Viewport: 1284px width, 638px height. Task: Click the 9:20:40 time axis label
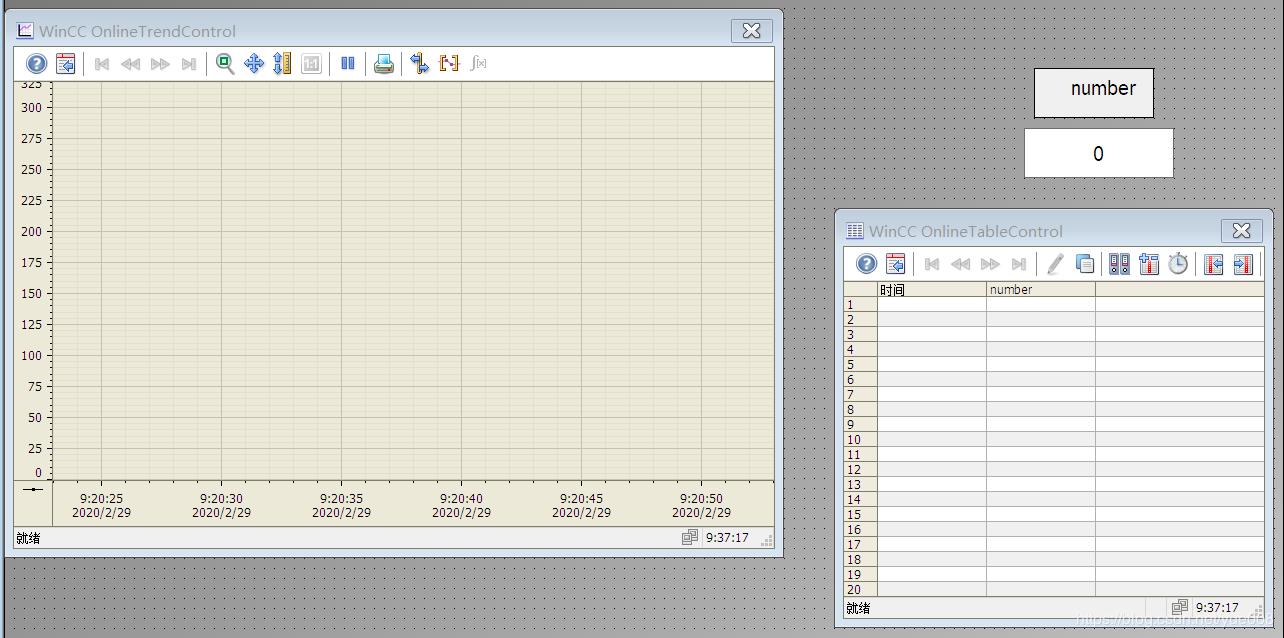point(461,498)
